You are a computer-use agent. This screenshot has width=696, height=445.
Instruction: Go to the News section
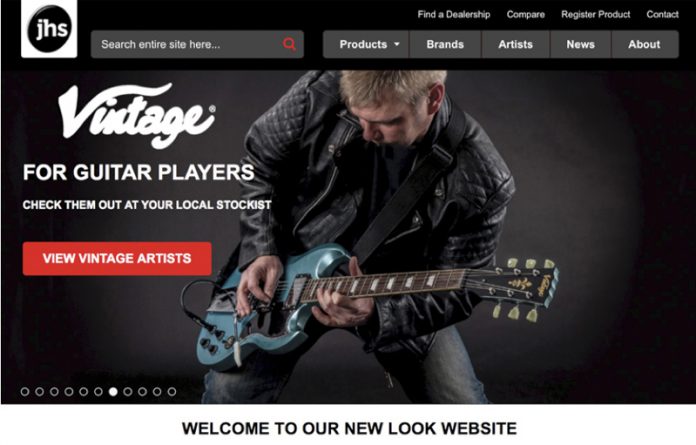point(581,44)
